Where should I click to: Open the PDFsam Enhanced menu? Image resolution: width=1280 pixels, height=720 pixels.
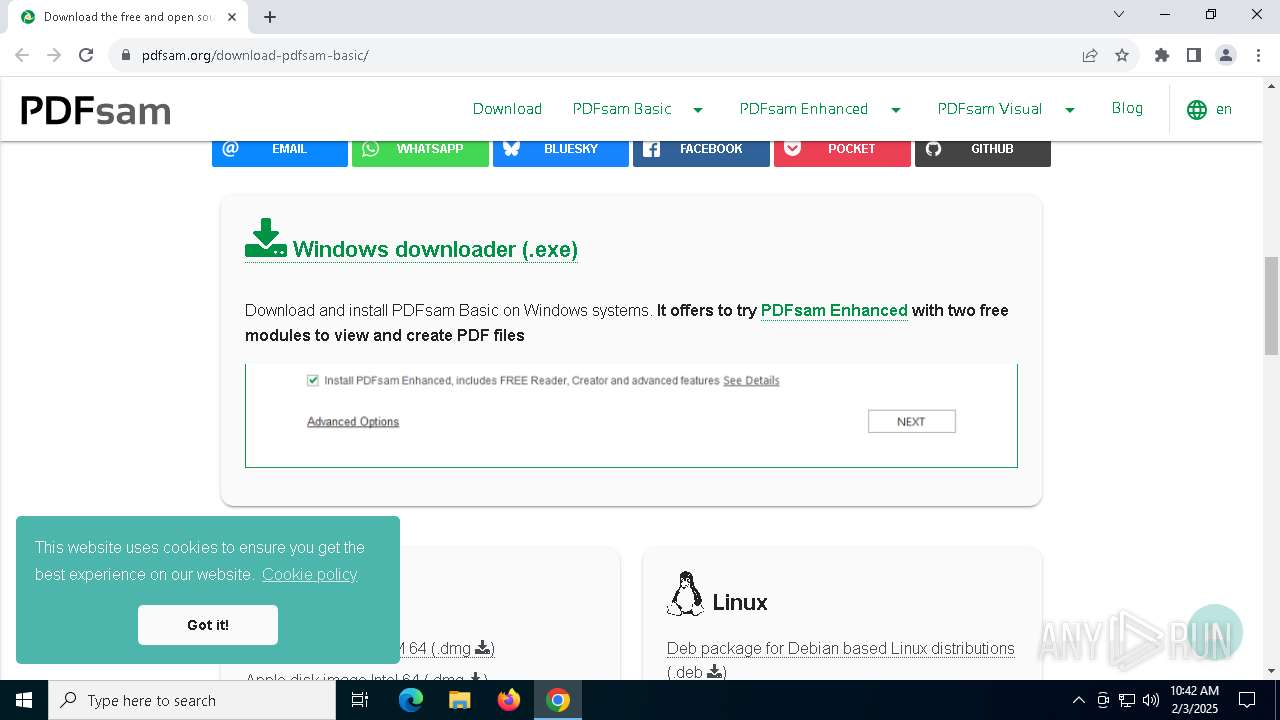point(804,109)
